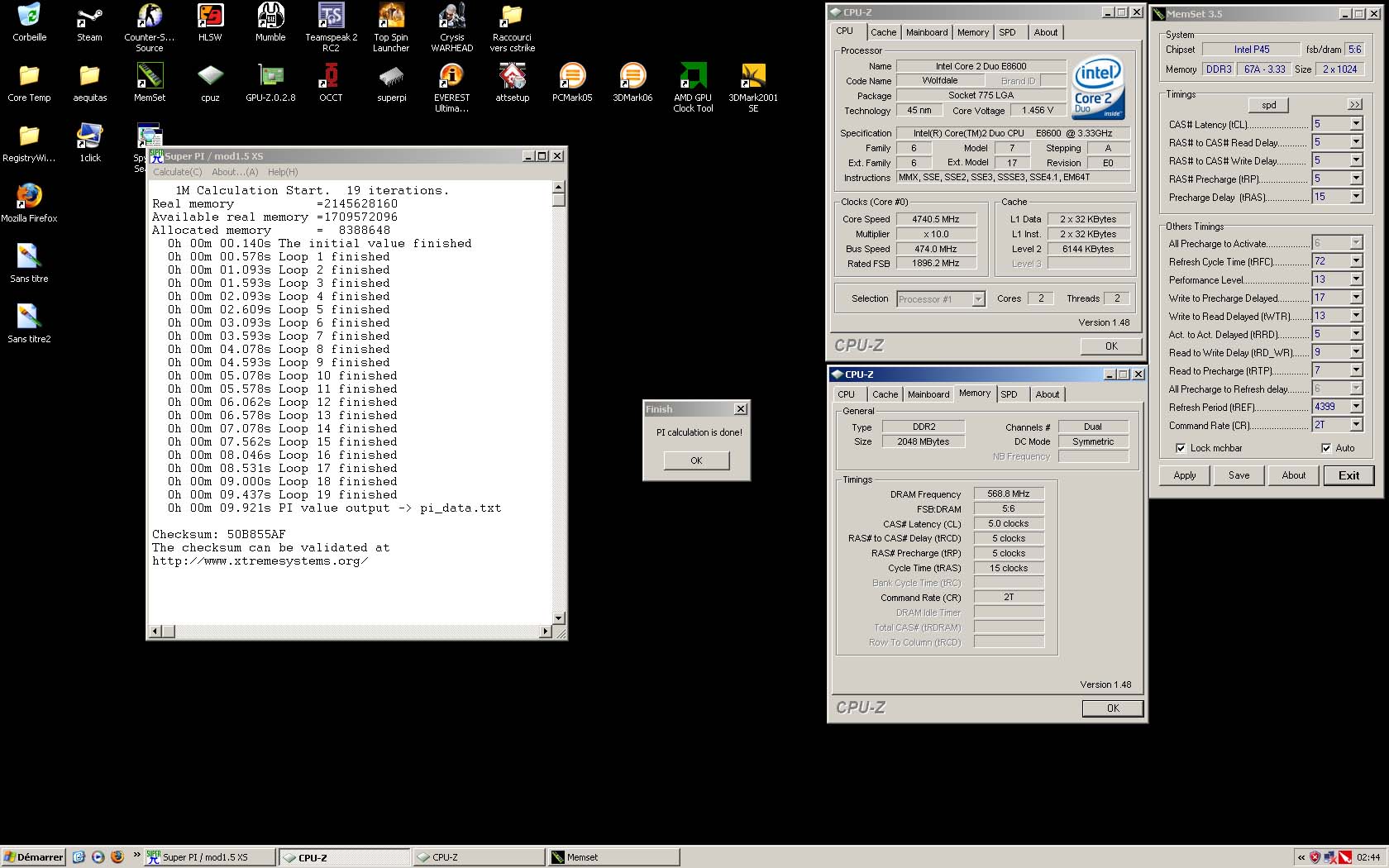Launch 3DMark2001 SE desktop icon
This screenshot has height=868, width=1389.
tap(753, 88)
